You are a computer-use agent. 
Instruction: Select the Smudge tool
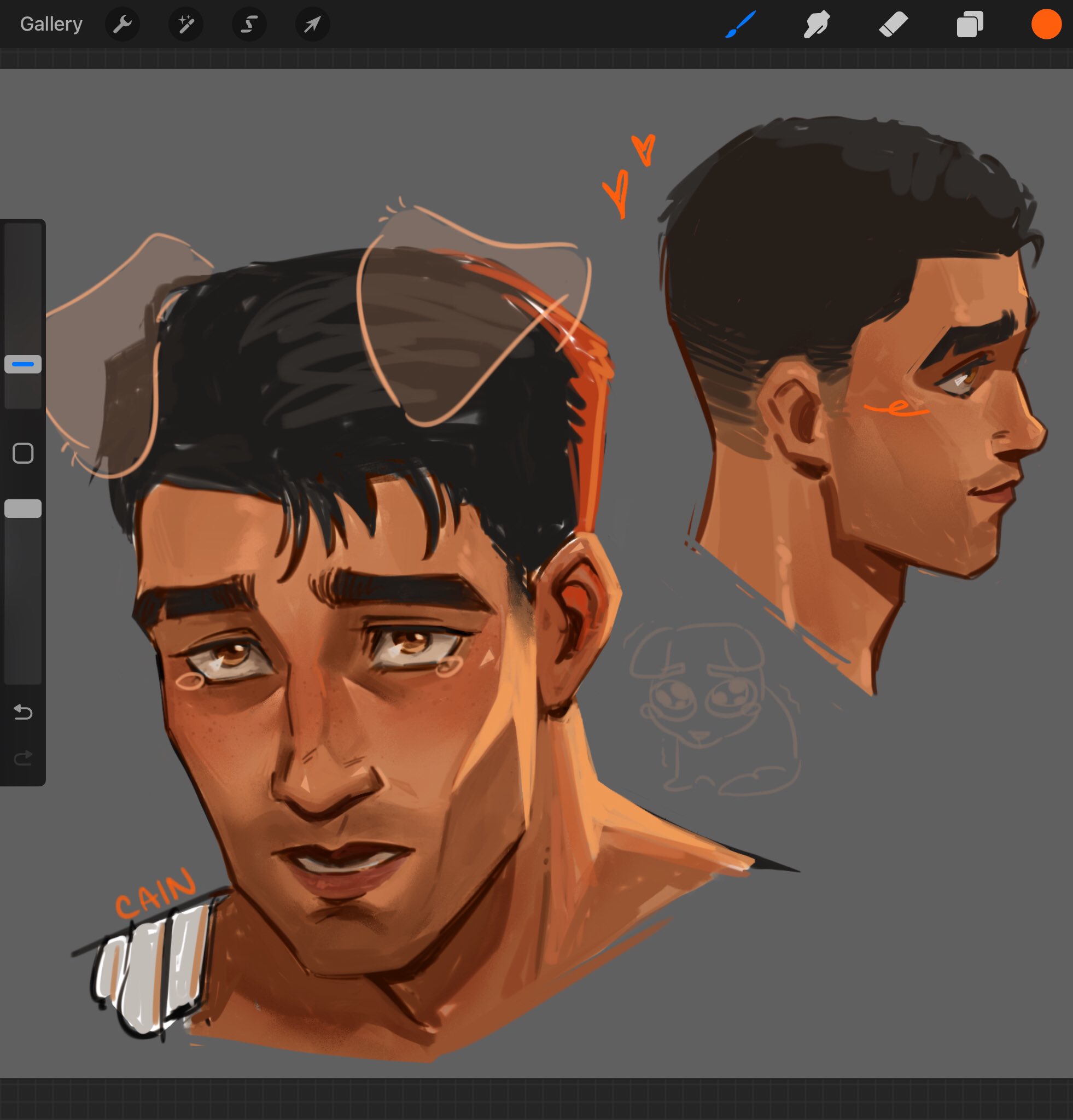[x=817, y=25]
